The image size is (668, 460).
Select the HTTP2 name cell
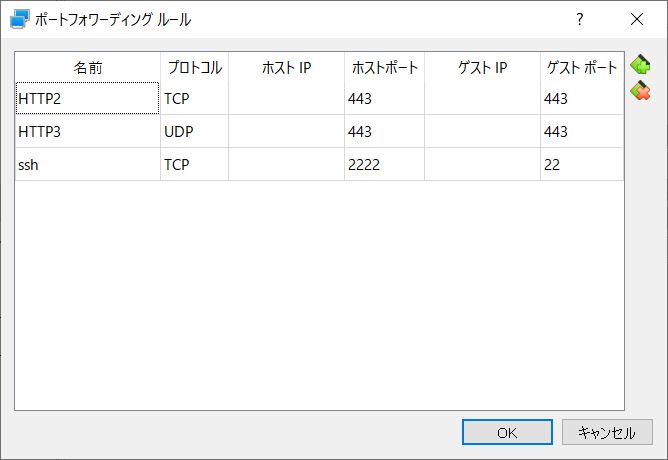[87, 98]
